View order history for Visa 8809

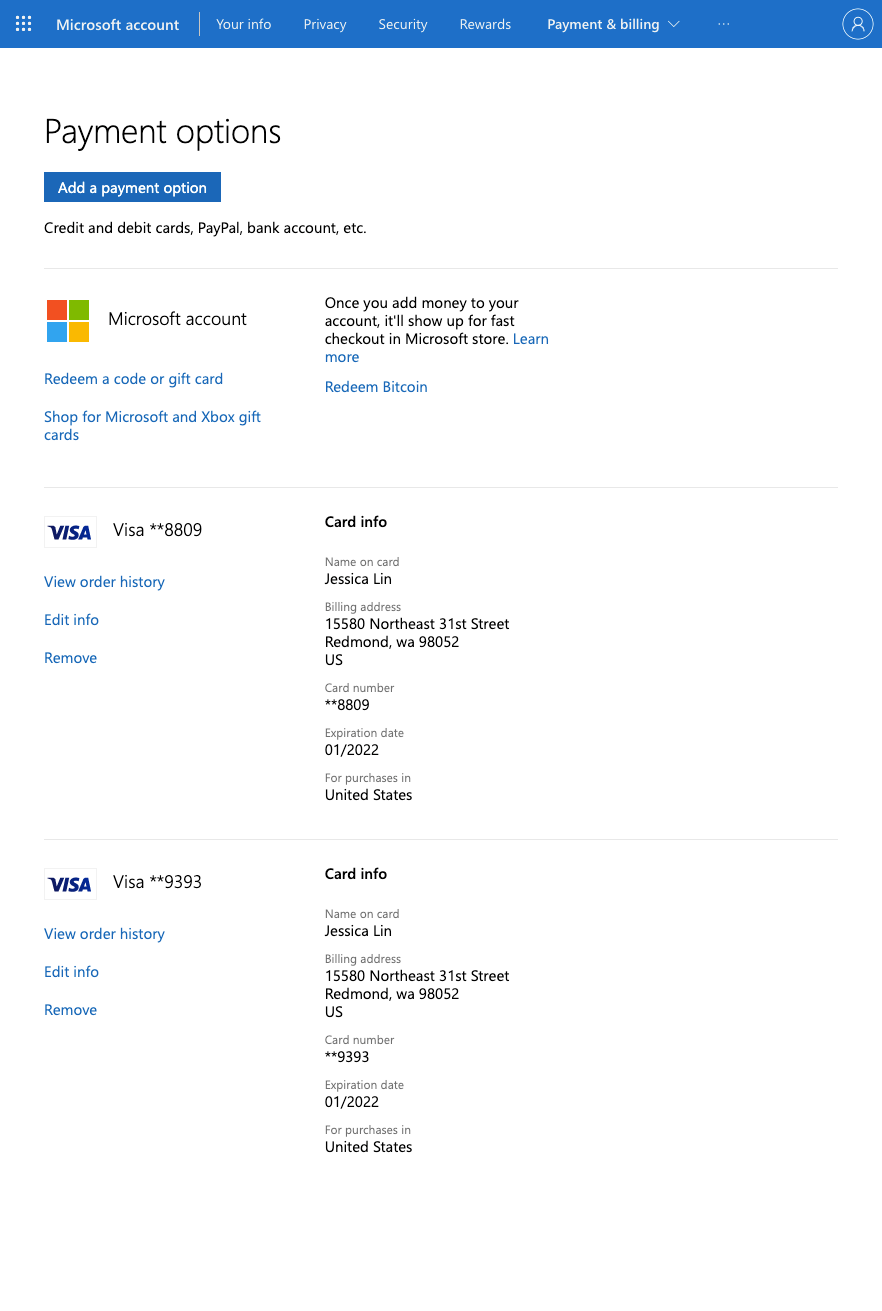104,582
